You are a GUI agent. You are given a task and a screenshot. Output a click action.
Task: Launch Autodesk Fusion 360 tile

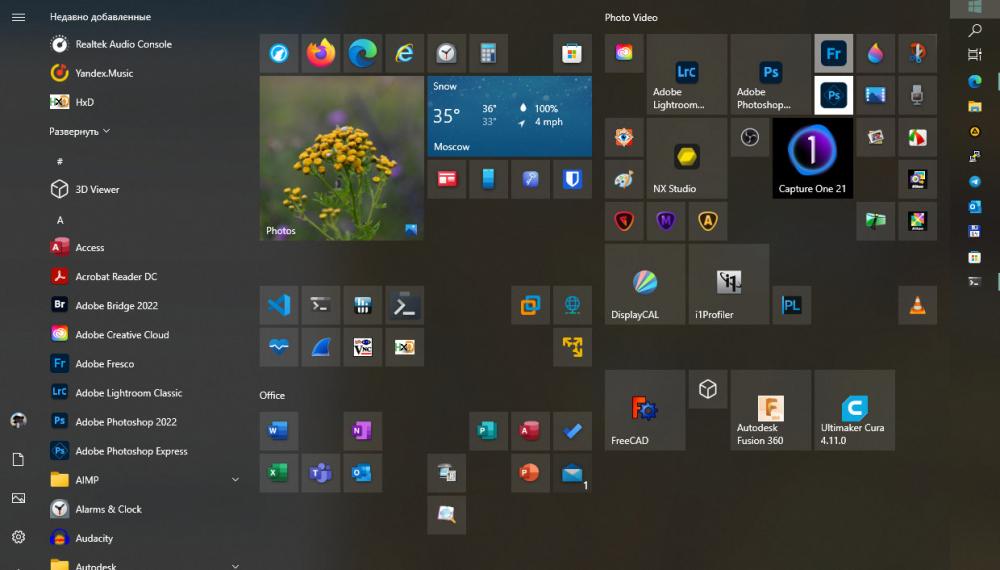click(770, 410)
